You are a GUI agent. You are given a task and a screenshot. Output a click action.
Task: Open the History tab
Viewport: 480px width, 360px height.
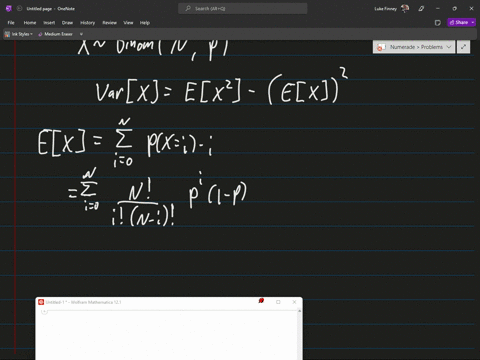tap(88, 23)
